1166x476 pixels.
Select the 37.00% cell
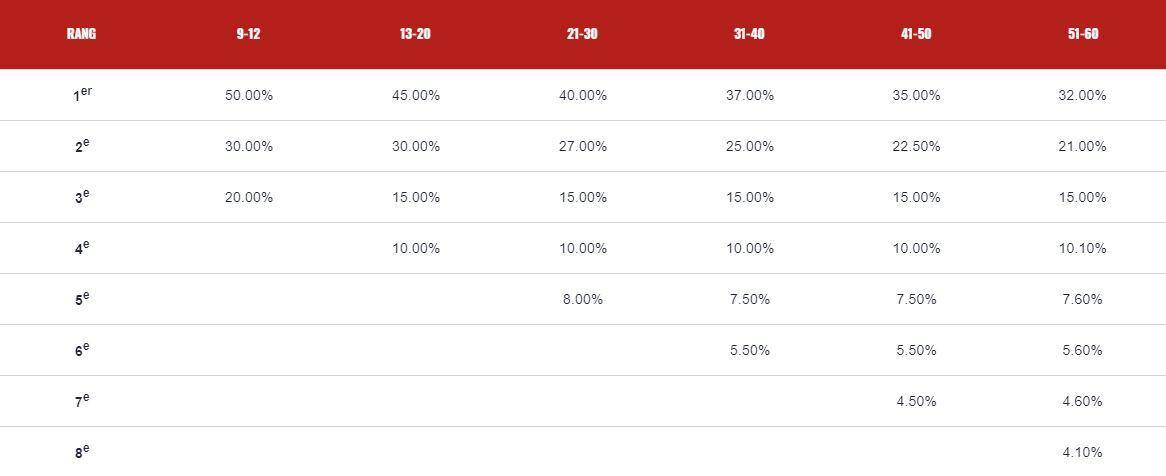coord(750,96)
